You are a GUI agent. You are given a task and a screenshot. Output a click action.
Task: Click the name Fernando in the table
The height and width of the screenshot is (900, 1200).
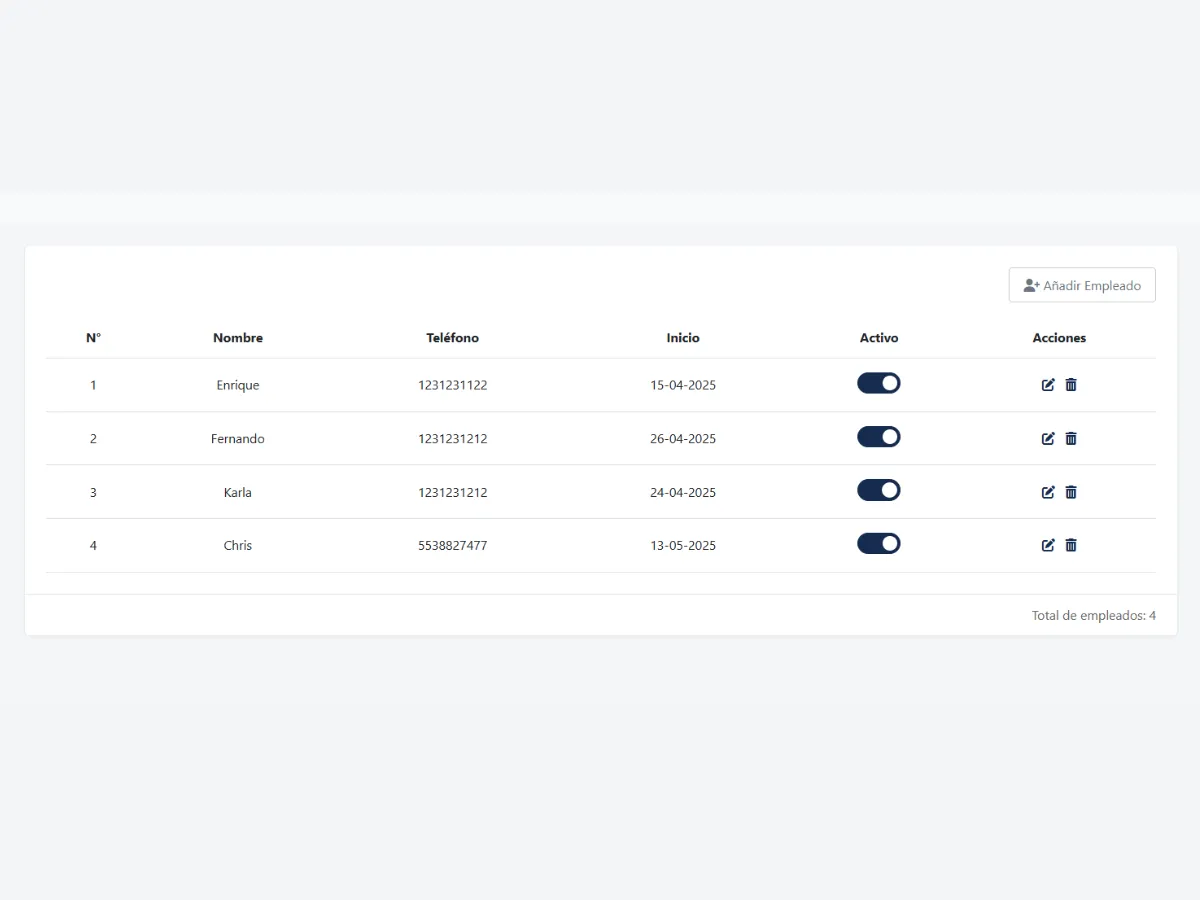238,439
